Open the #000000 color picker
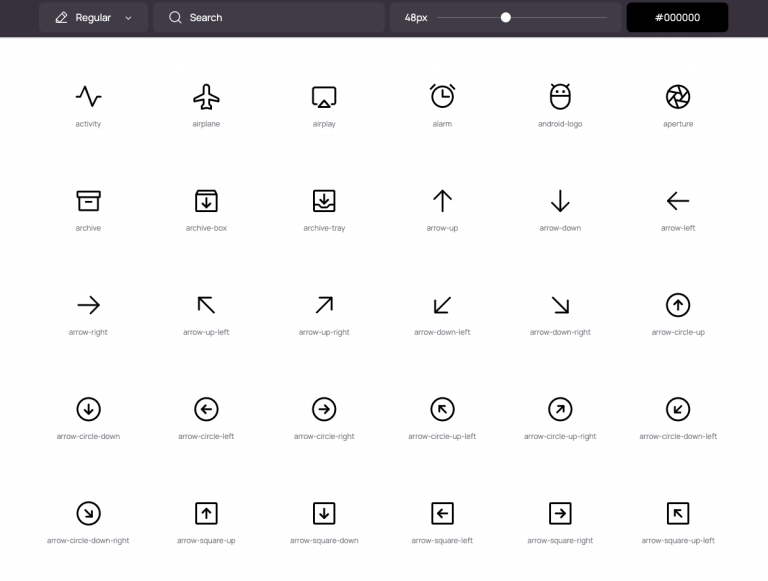The image size is (768, 581). click(677, 18)
